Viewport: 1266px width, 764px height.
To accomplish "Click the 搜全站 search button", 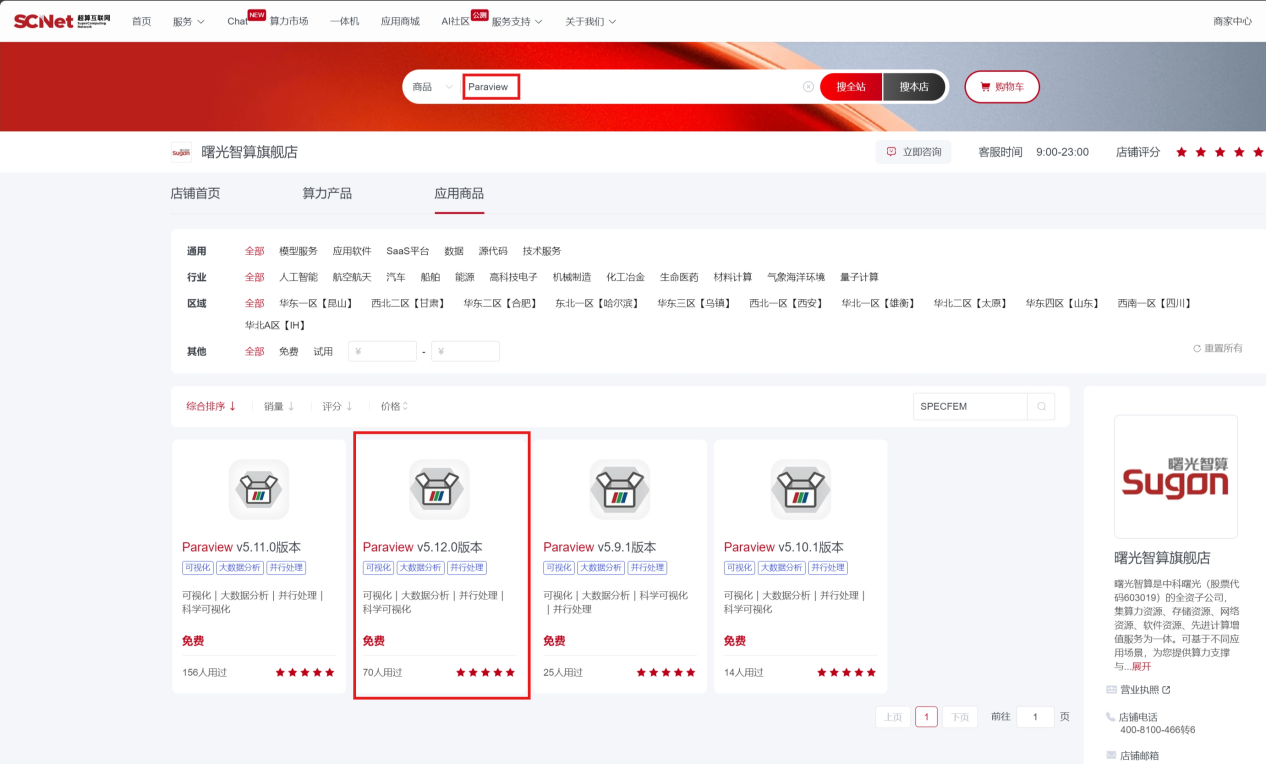I will coord(850,87).
